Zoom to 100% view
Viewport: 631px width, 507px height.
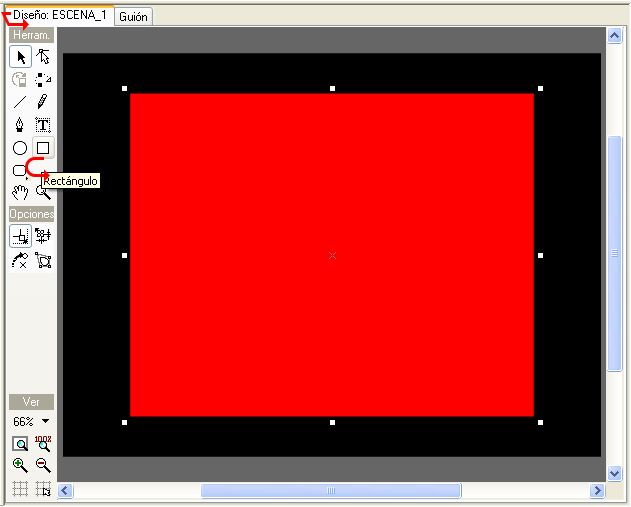(43, 443)
